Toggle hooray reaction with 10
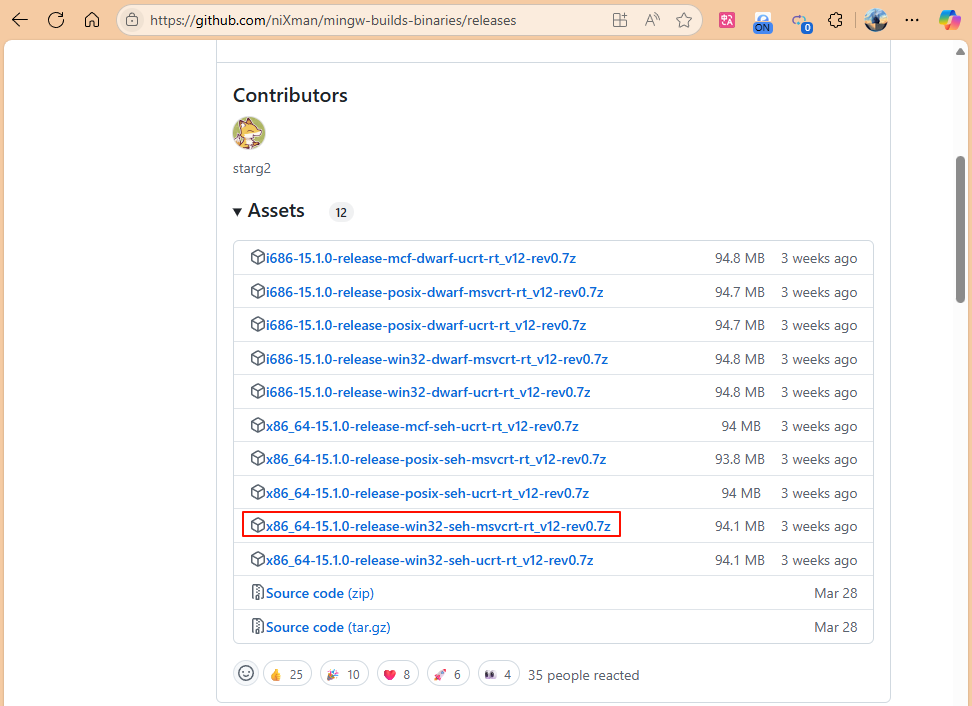The width and height of the screenshot is (972, 706). click(344, 674)
